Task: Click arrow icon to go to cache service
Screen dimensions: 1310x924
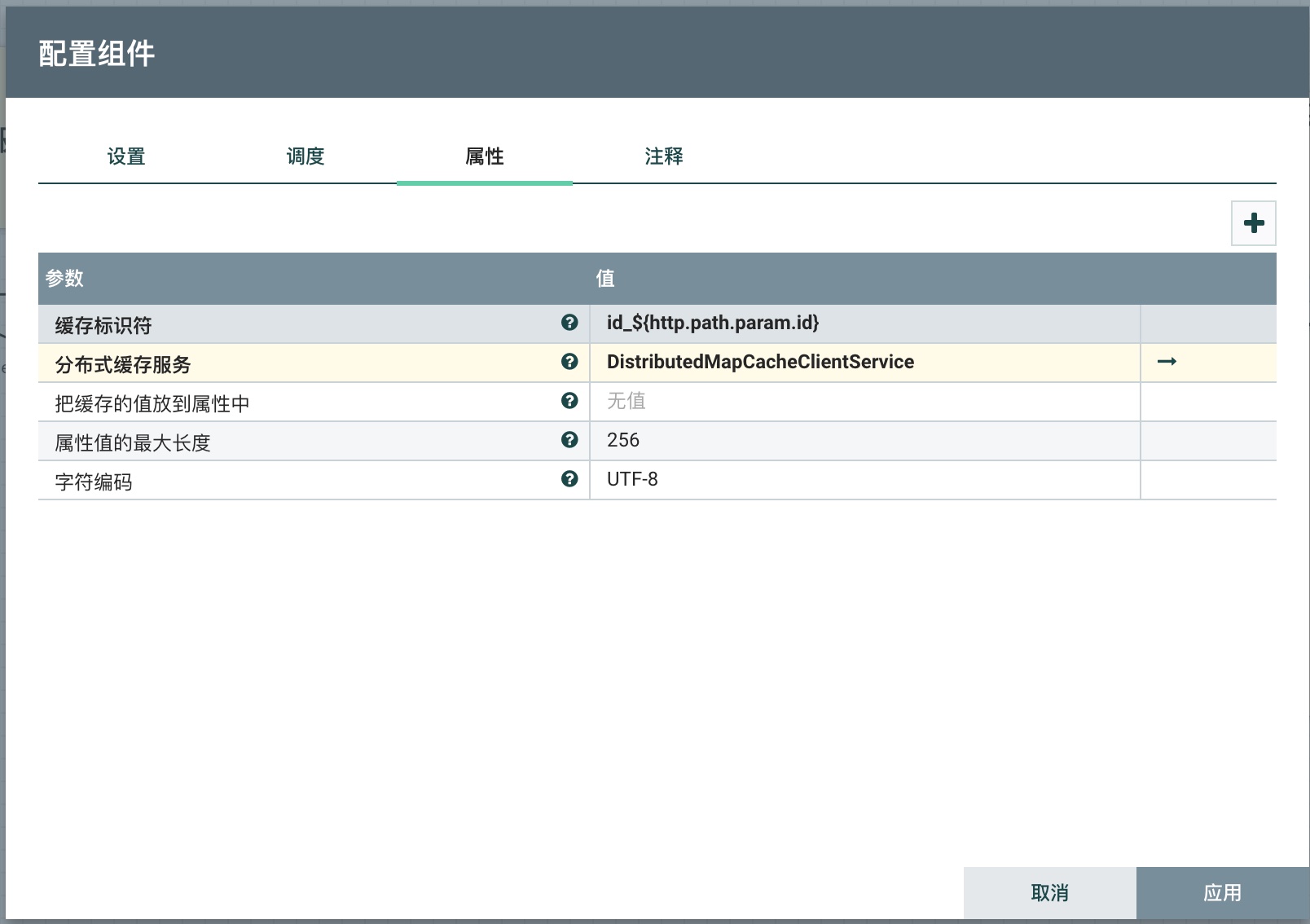Action: (1167, 362)
